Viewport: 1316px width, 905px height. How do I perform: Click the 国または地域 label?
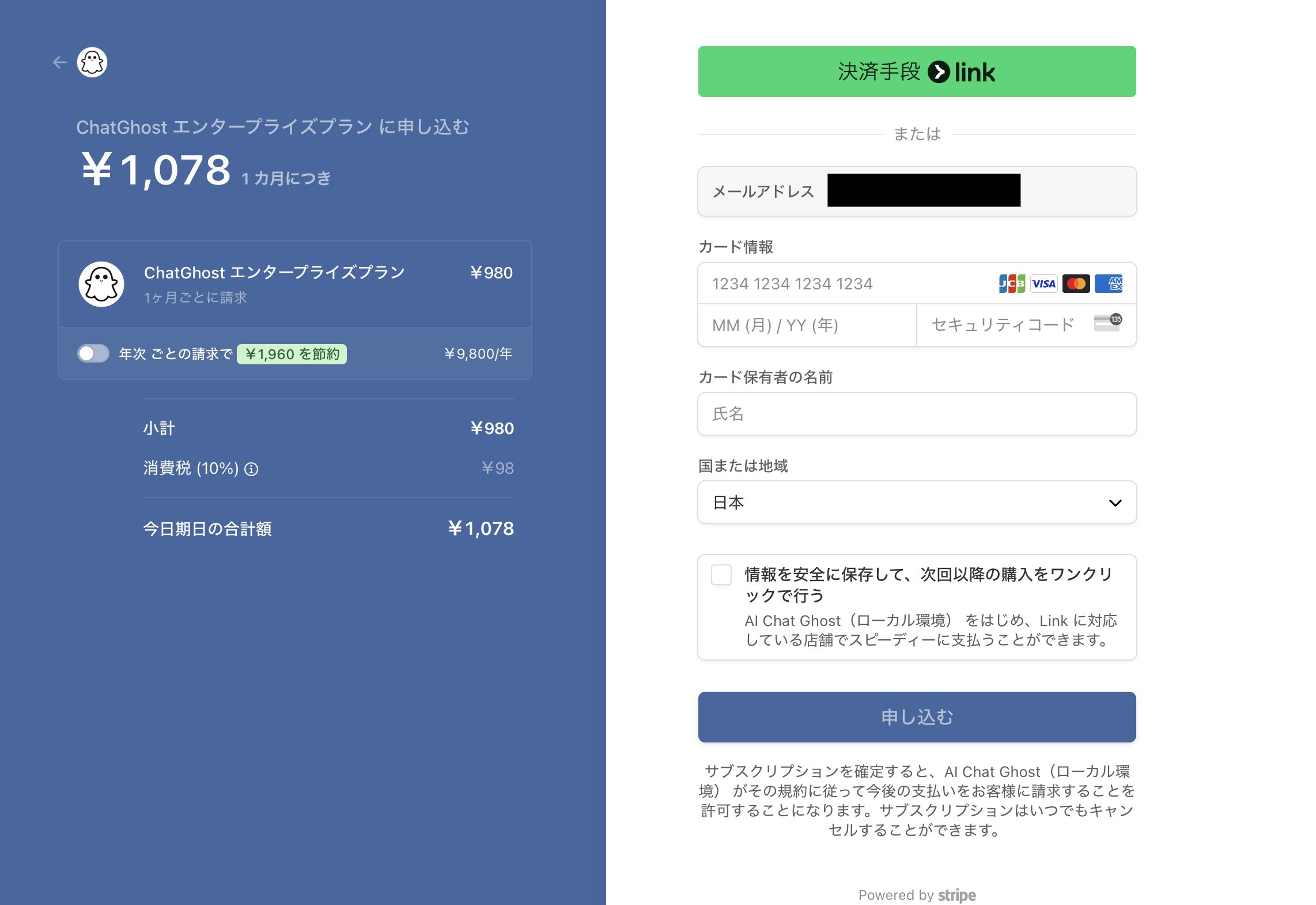(x=743, y=466)
